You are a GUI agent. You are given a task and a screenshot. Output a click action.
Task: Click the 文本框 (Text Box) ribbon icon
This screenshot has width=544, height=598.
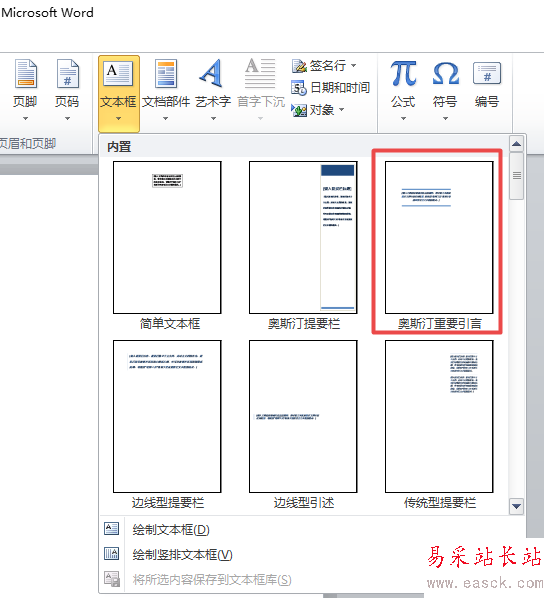(119, 73)
